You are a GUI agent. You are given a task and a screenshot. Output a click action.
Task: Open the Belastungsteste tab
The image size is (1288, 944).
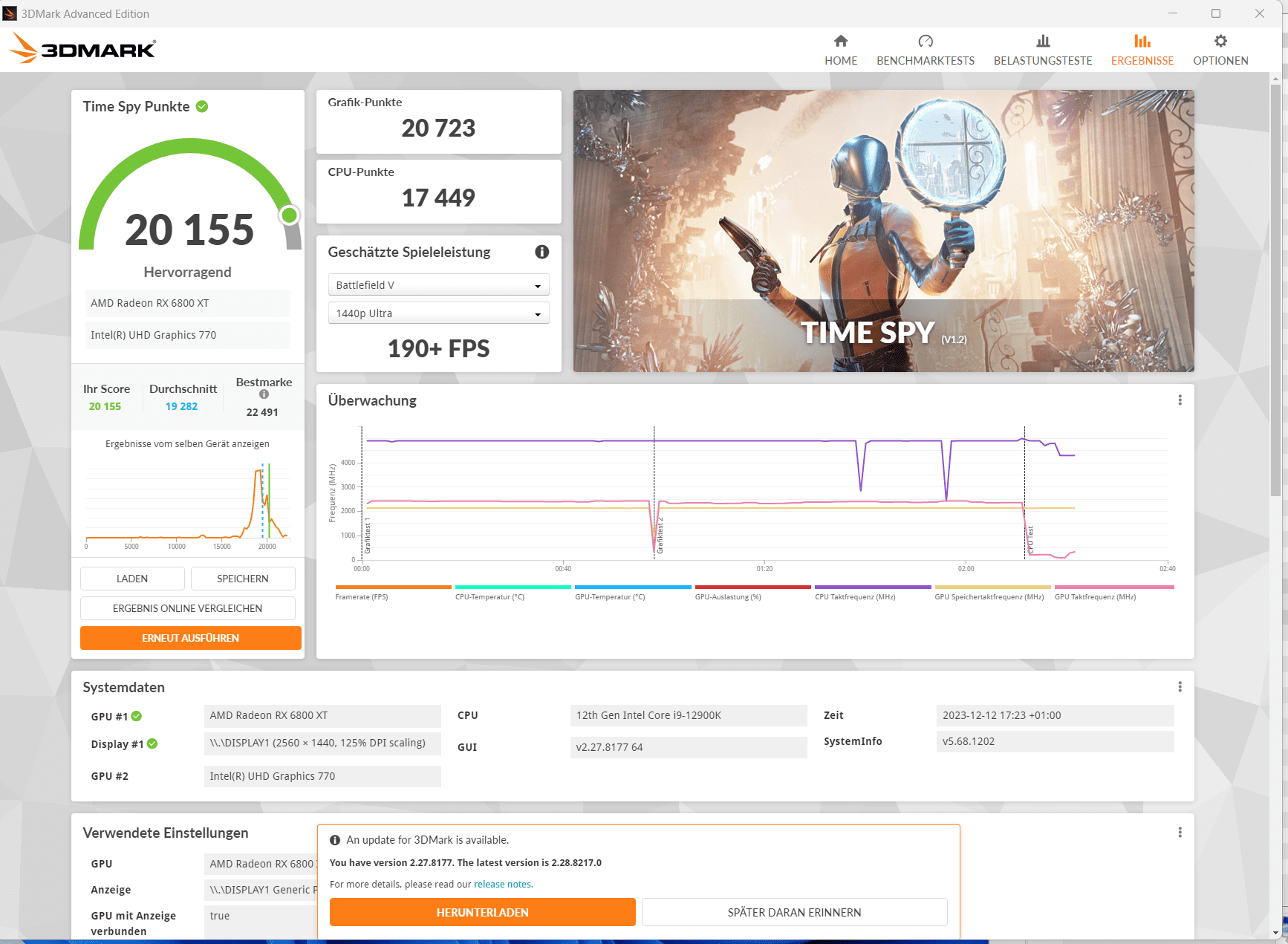point(1043,51)
